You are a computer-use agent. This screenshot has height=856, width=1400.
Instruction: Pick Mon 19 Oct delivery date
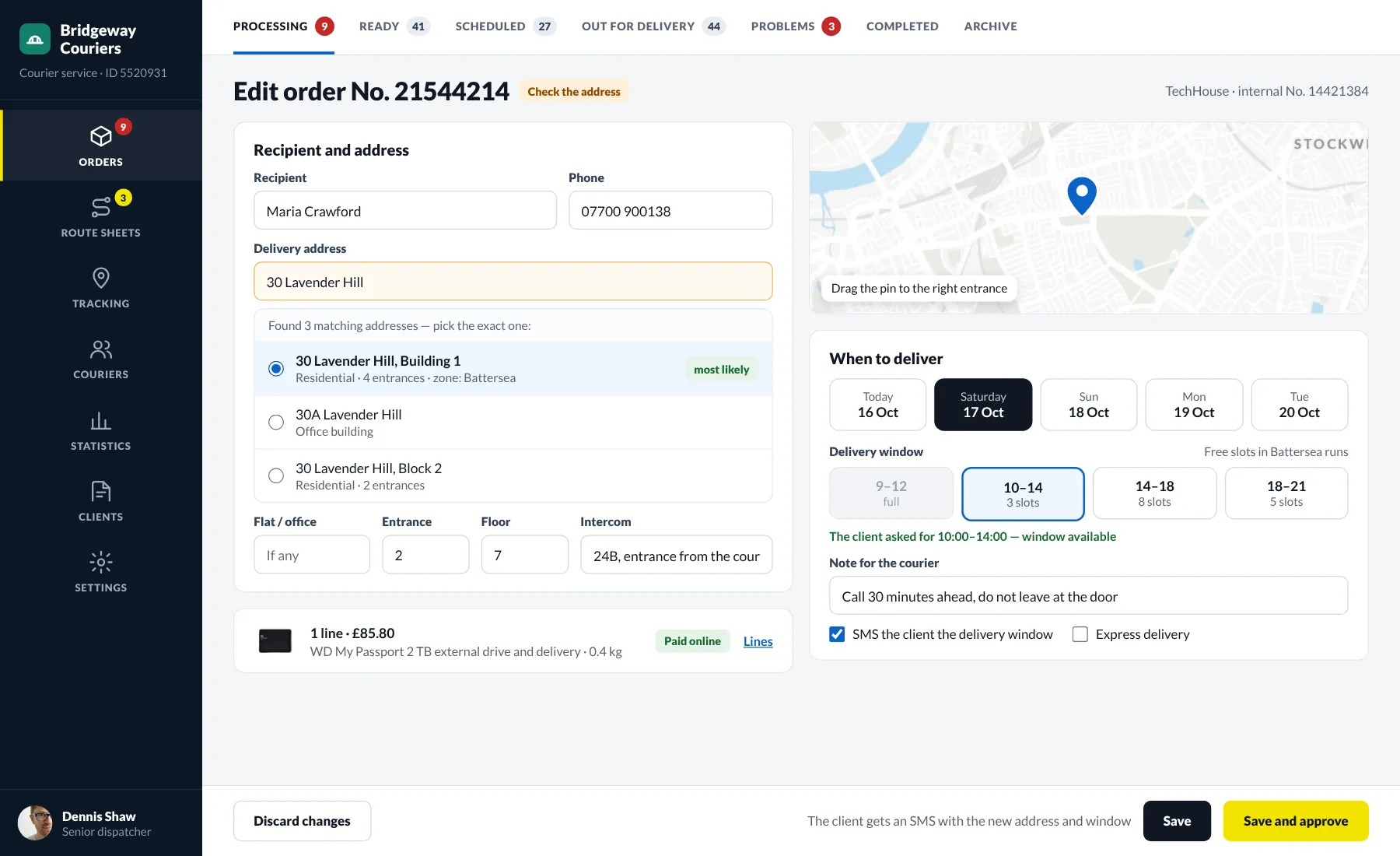click(1194, 405)
